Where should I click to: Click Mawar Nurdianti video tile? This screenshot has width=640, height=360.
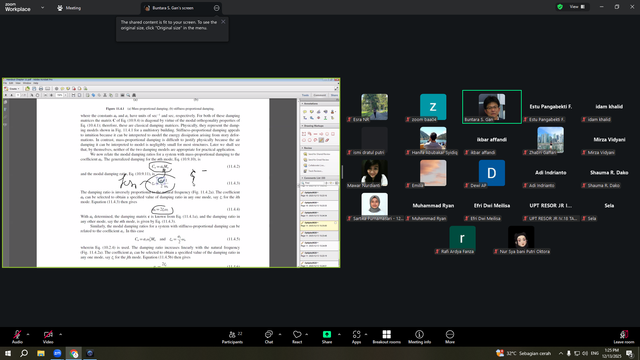[x=374, y=173]
